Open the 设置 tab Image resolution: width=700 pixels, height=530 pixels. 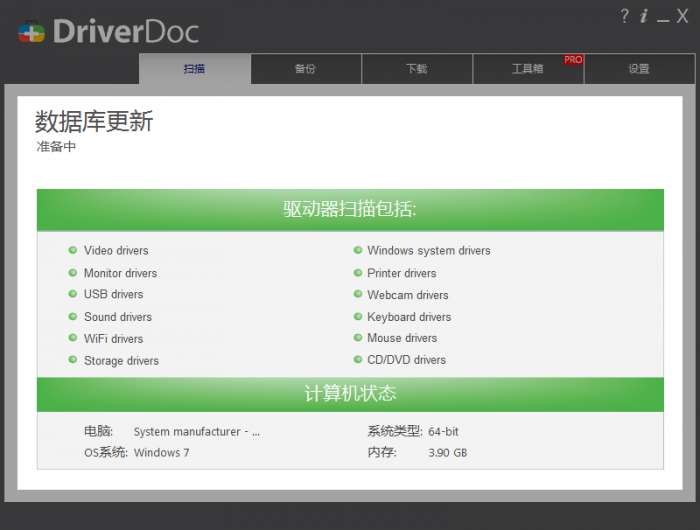(x=639, y=69)
